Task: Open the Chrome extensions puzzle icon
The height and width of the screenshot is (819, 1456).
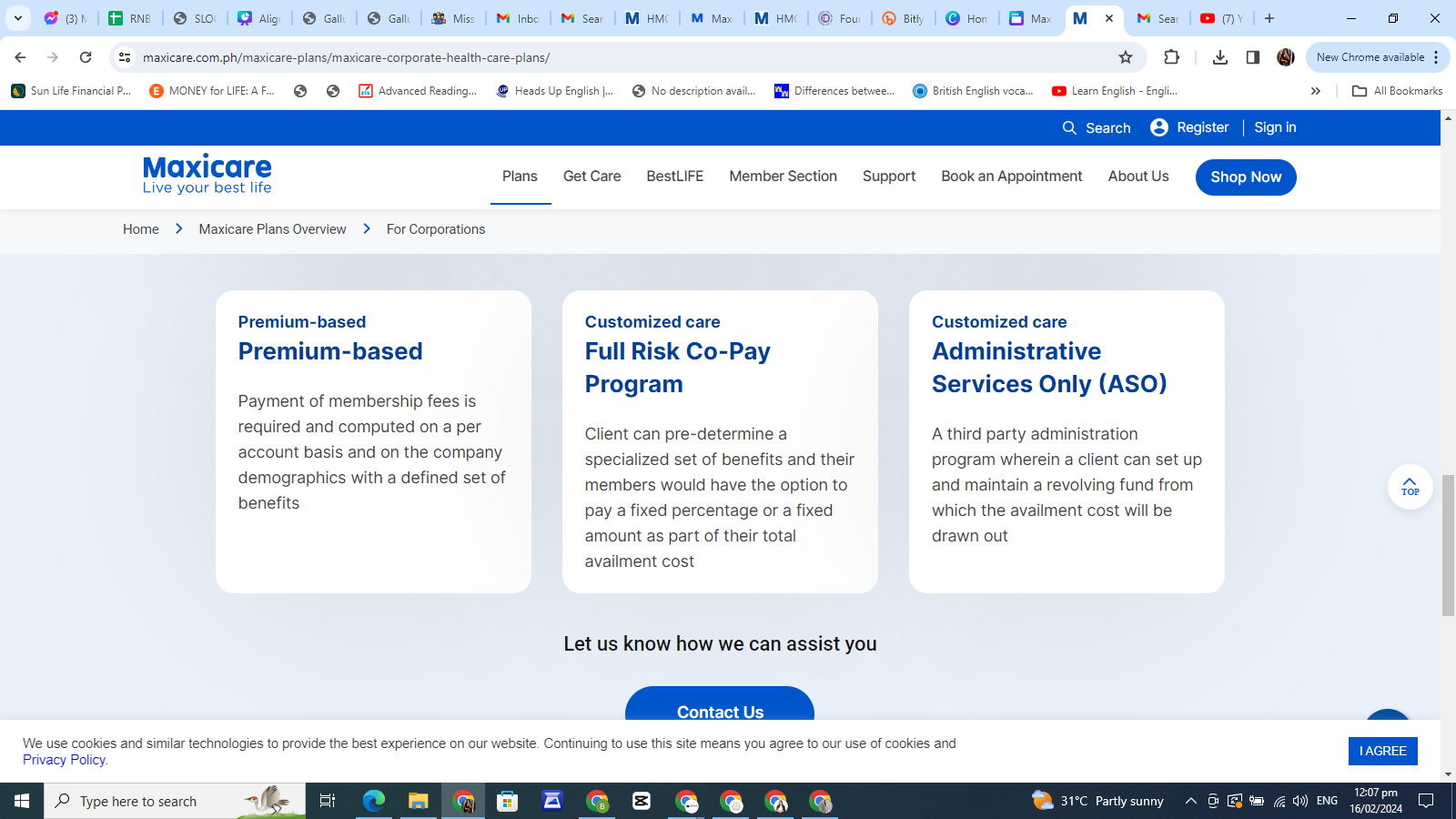Action: pyautogui.click(x=1171, y=57)
